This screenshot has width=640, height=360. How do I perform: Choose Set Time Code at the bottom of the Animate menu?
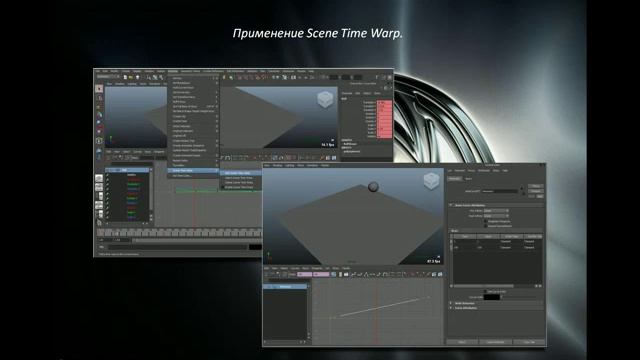point(193,176)
